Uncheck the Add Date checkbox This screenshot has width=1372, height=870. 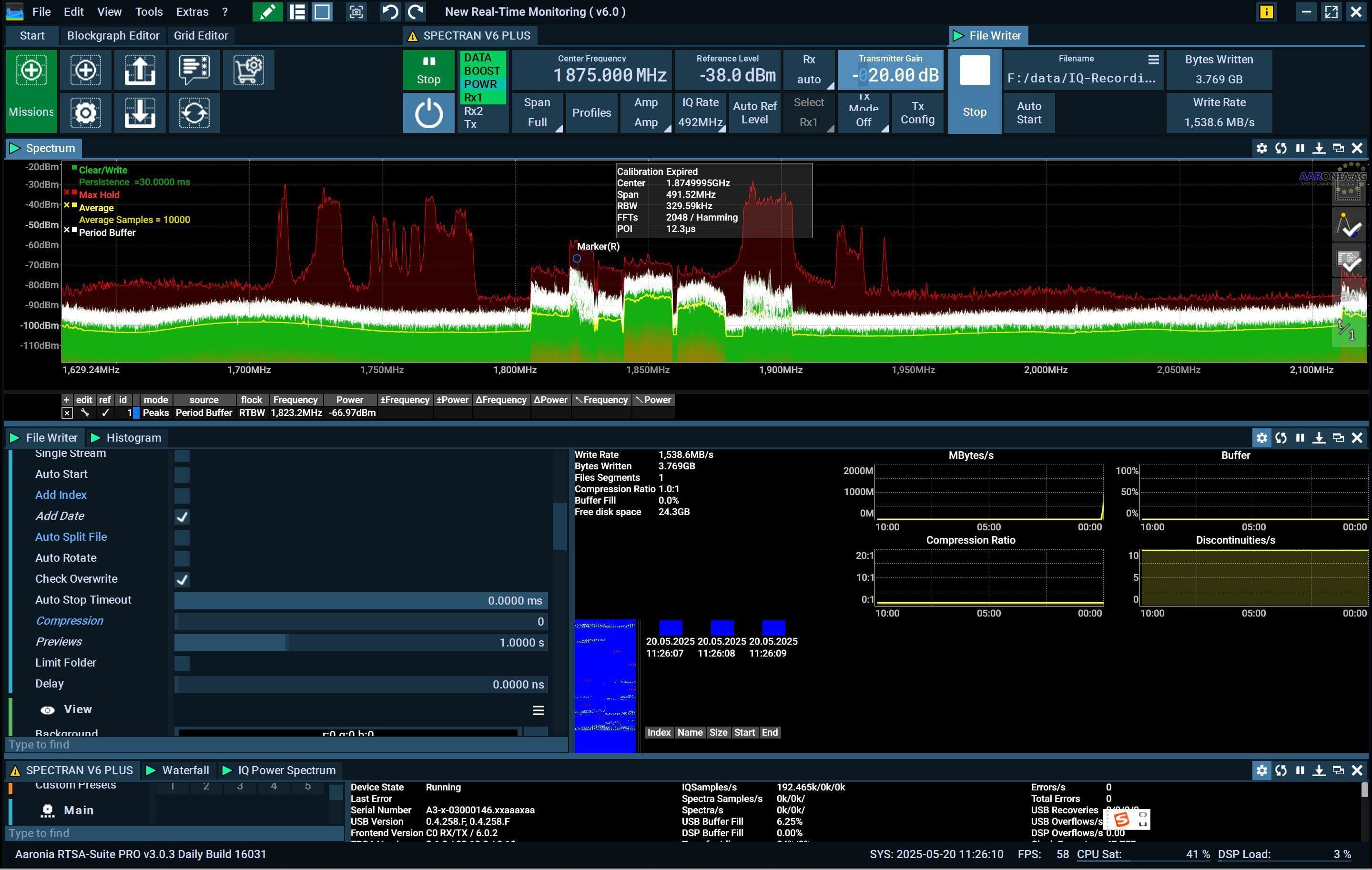click(x=182, y=517)
